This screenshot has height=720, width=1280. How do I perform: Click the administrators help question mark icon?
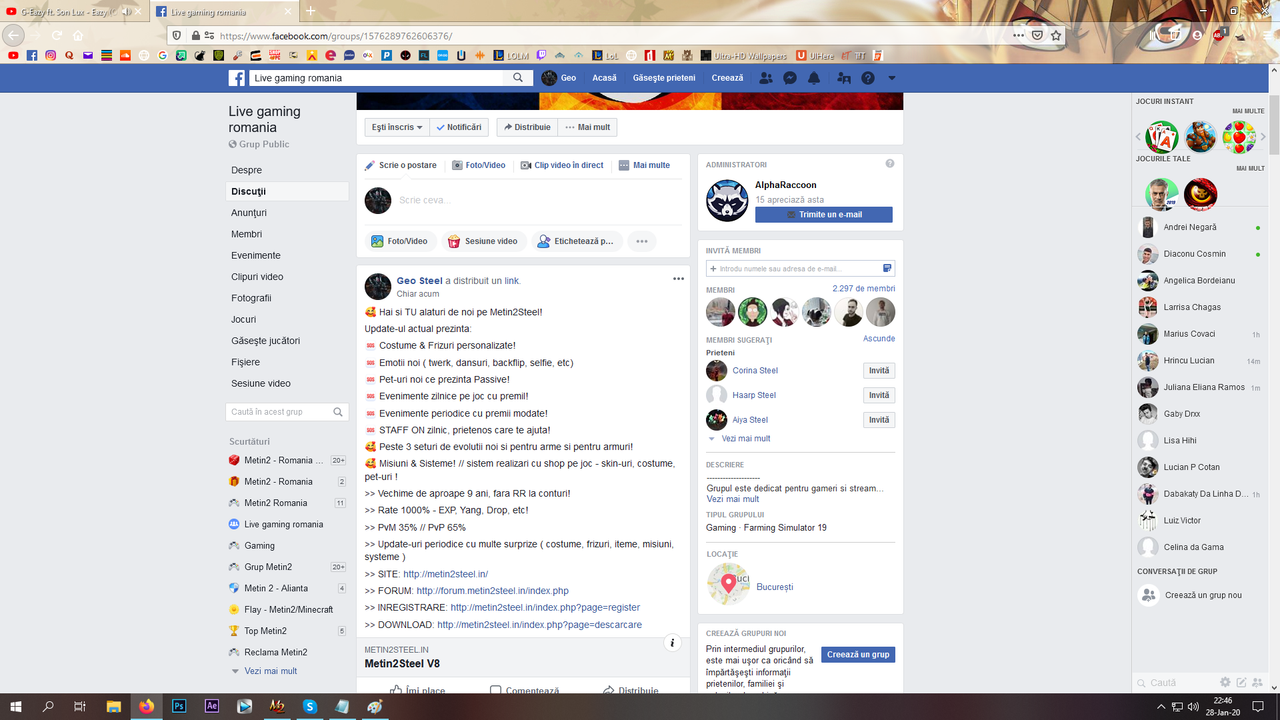pos(890,164)
